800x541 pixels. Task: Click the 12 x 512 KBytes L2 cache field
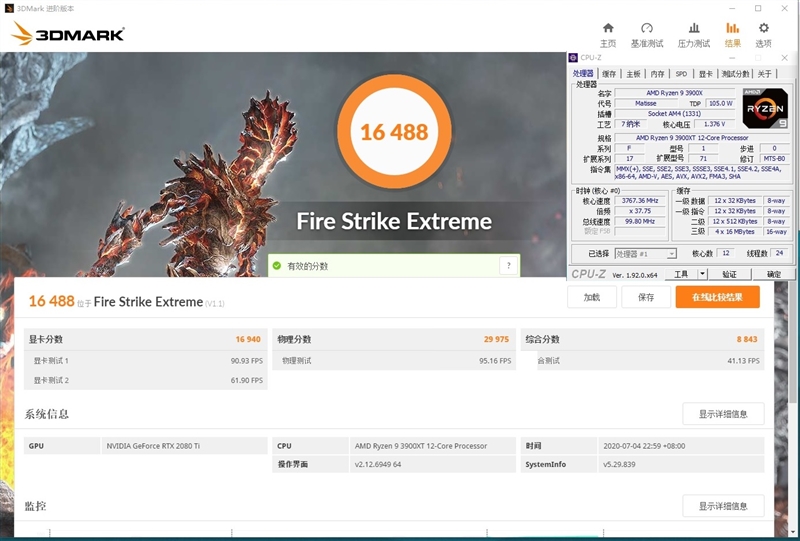[x=734, y=222]
